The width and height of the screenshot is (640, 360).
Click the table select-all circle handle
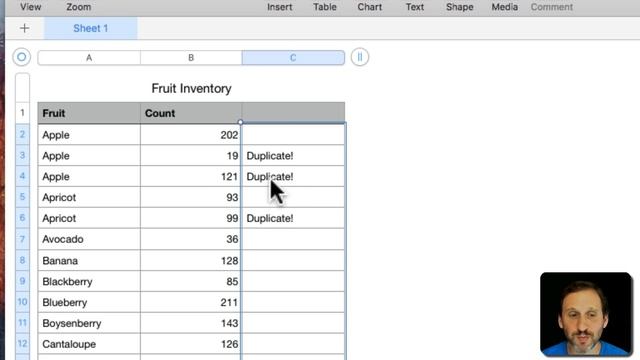22,57
